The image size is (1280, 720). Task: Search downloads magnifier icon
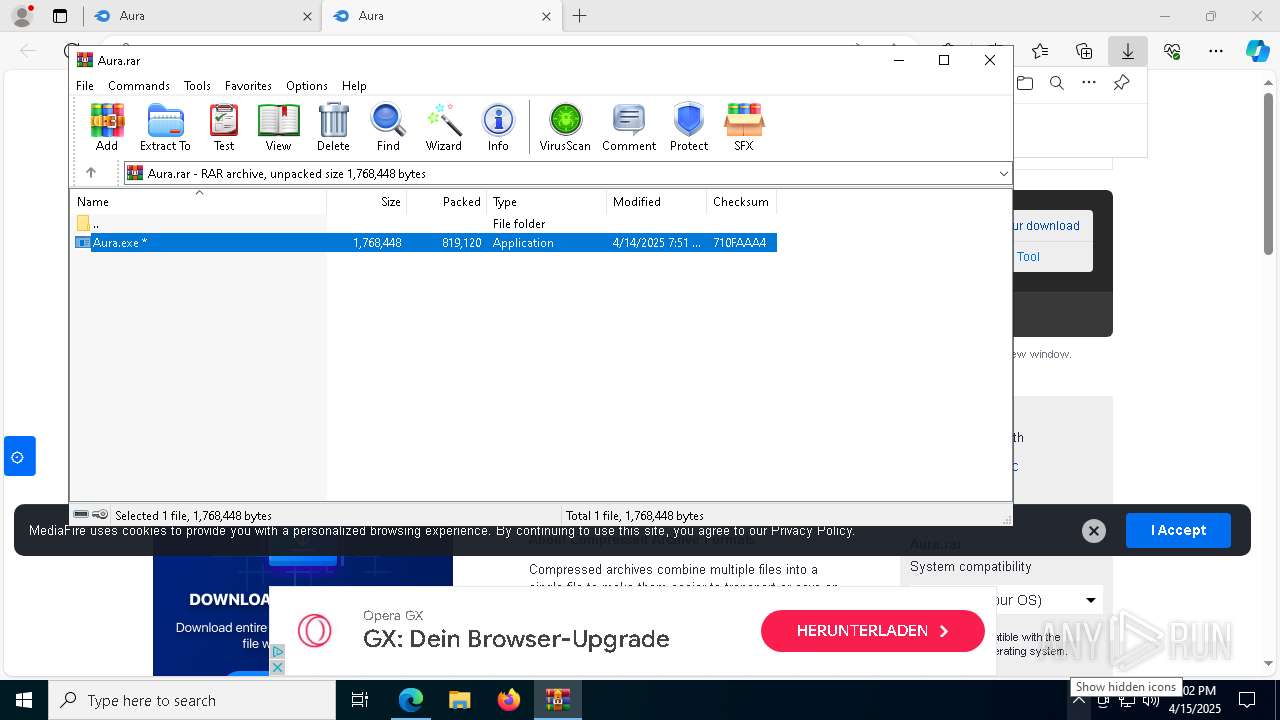[x=1057, y=83]
